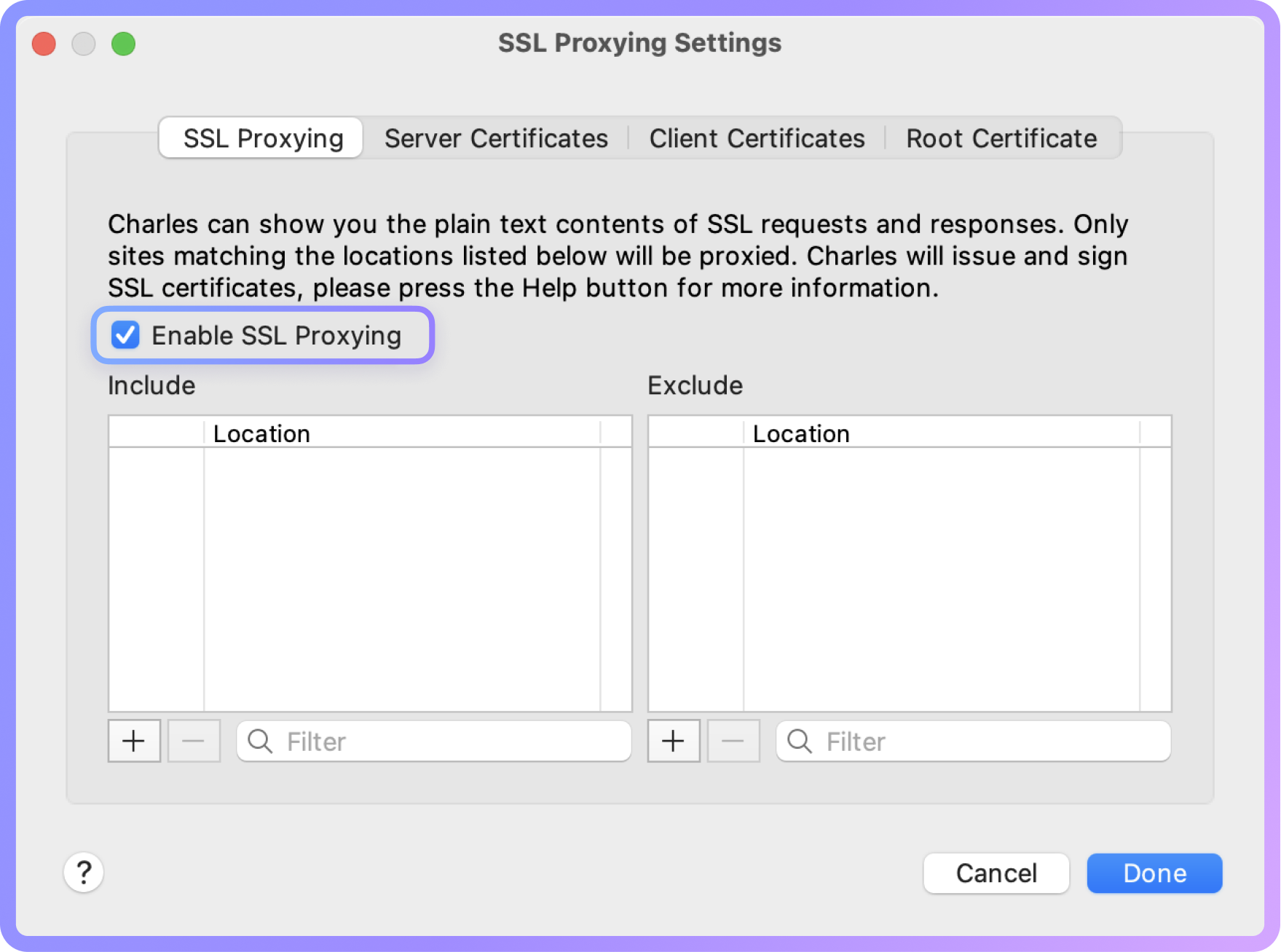Confirm settings with the Done button

pyautogui.click(x=1154, y=873)
